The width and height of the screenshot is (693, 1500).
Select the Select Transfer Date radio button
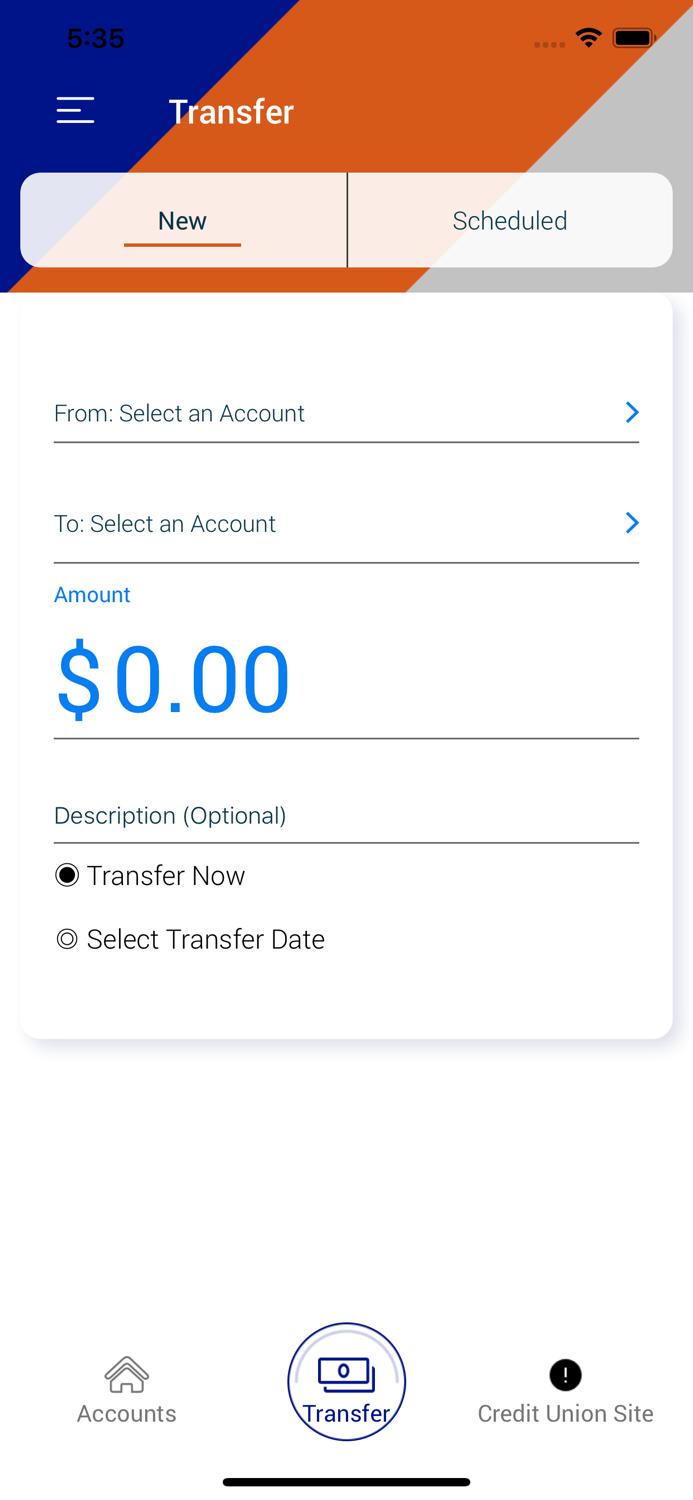67,940
